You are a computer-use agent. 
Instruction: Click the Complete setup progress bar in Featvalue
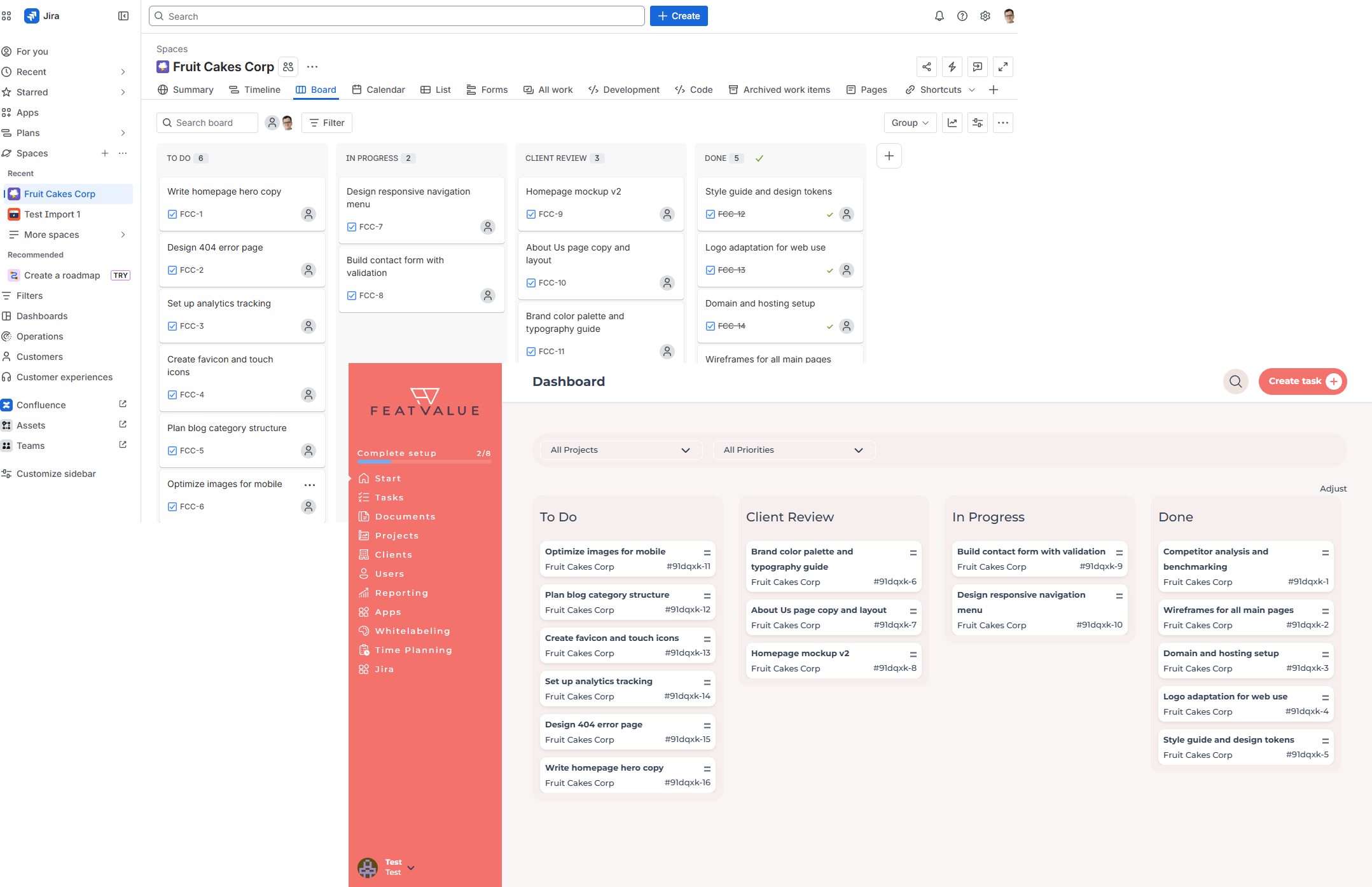pos(424,462)
